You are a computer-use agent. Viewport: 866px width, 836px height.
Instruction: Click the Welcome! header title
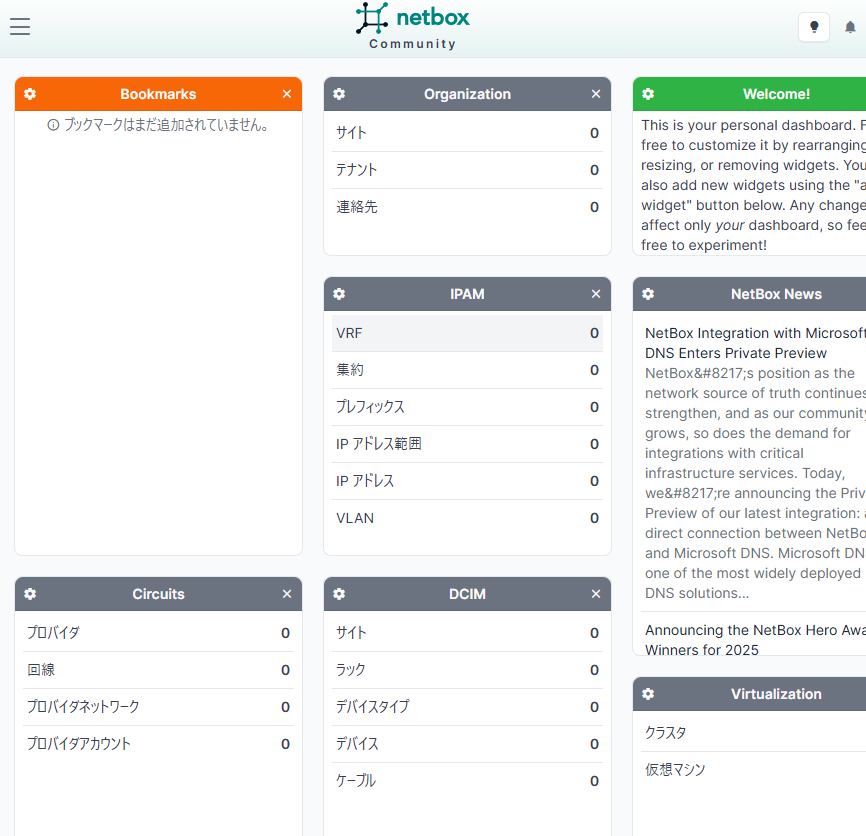[x=776, y=94]
